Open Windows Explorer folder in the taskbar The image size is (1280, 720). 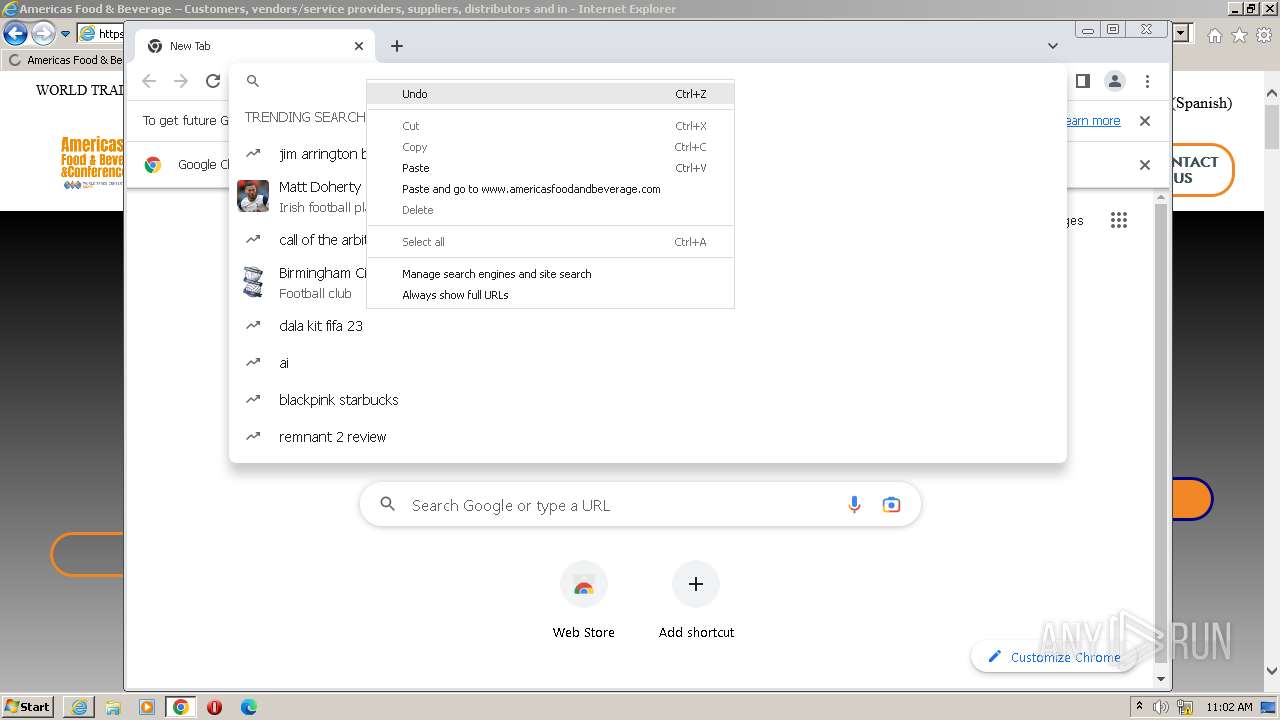click(x=113, y=707)
